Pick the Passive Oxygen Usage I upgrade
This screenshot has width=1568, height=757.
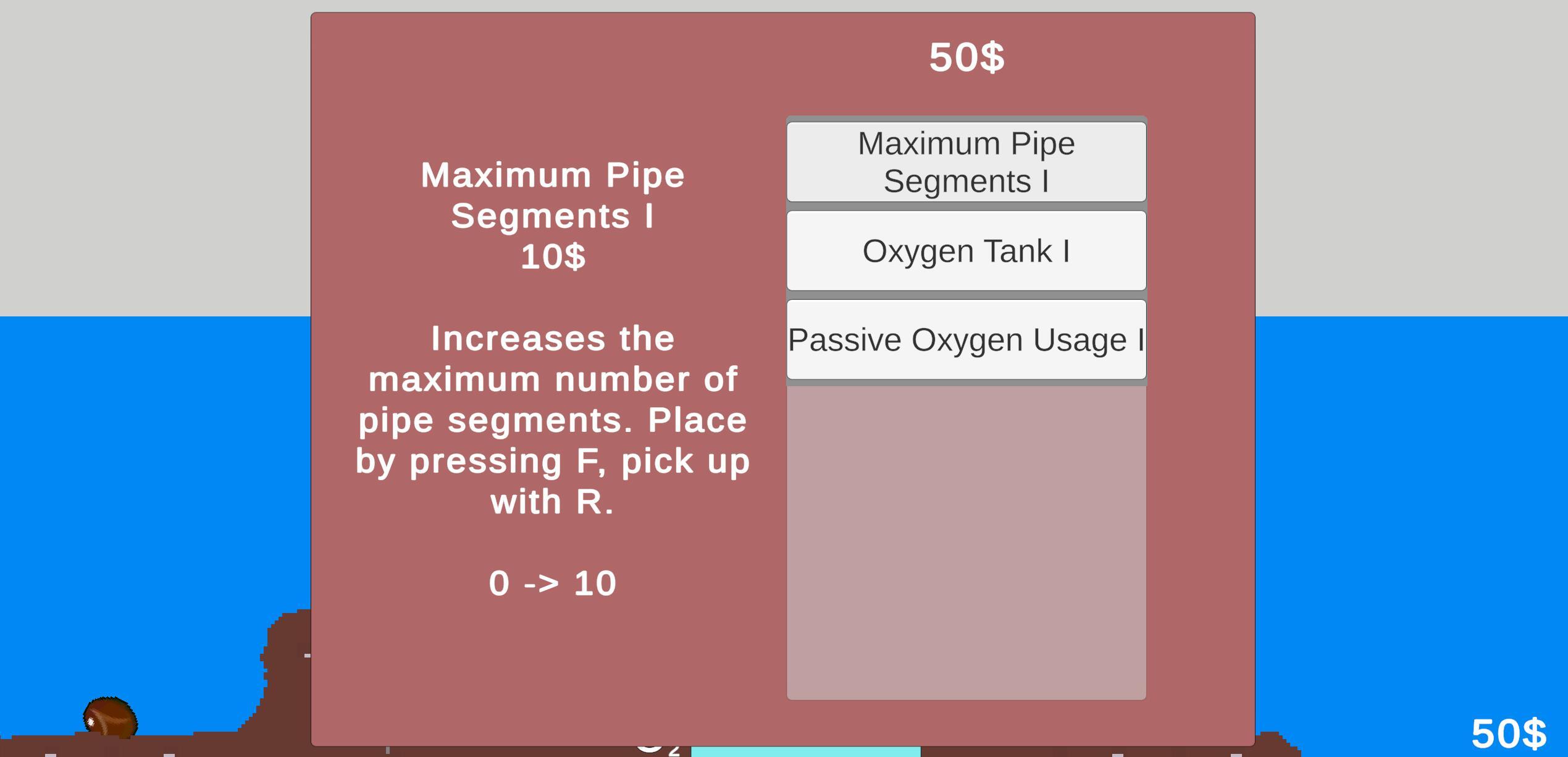click(x=966, y=339)
